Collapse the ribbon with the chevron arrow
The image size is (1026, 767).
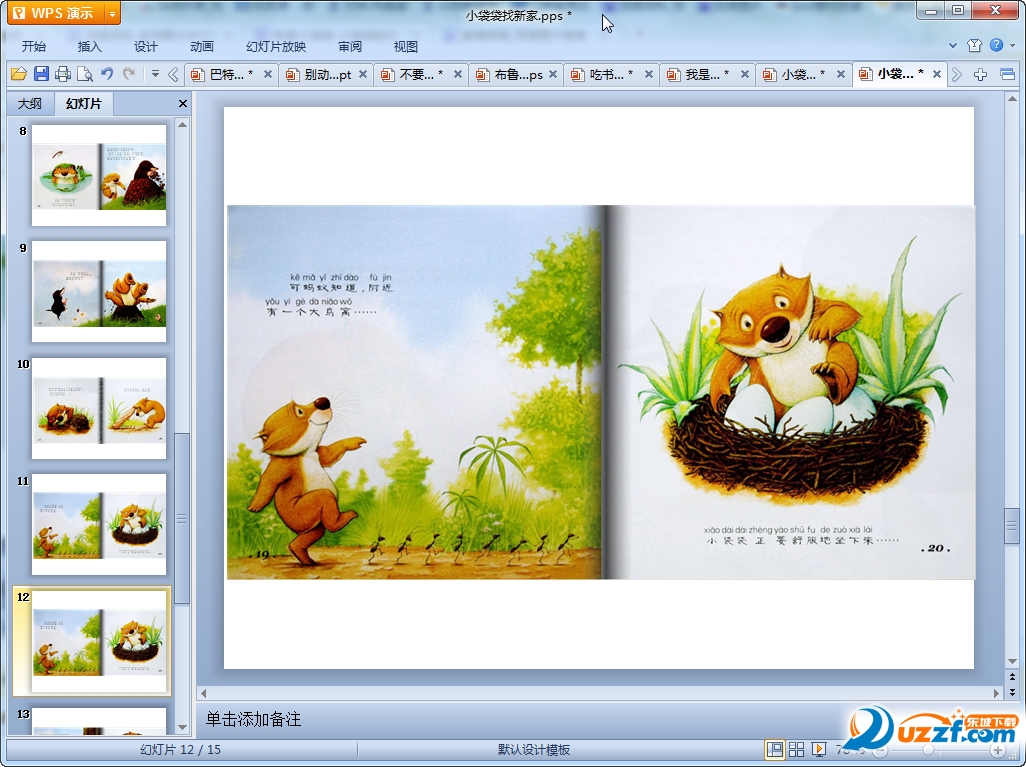(953, 46)
